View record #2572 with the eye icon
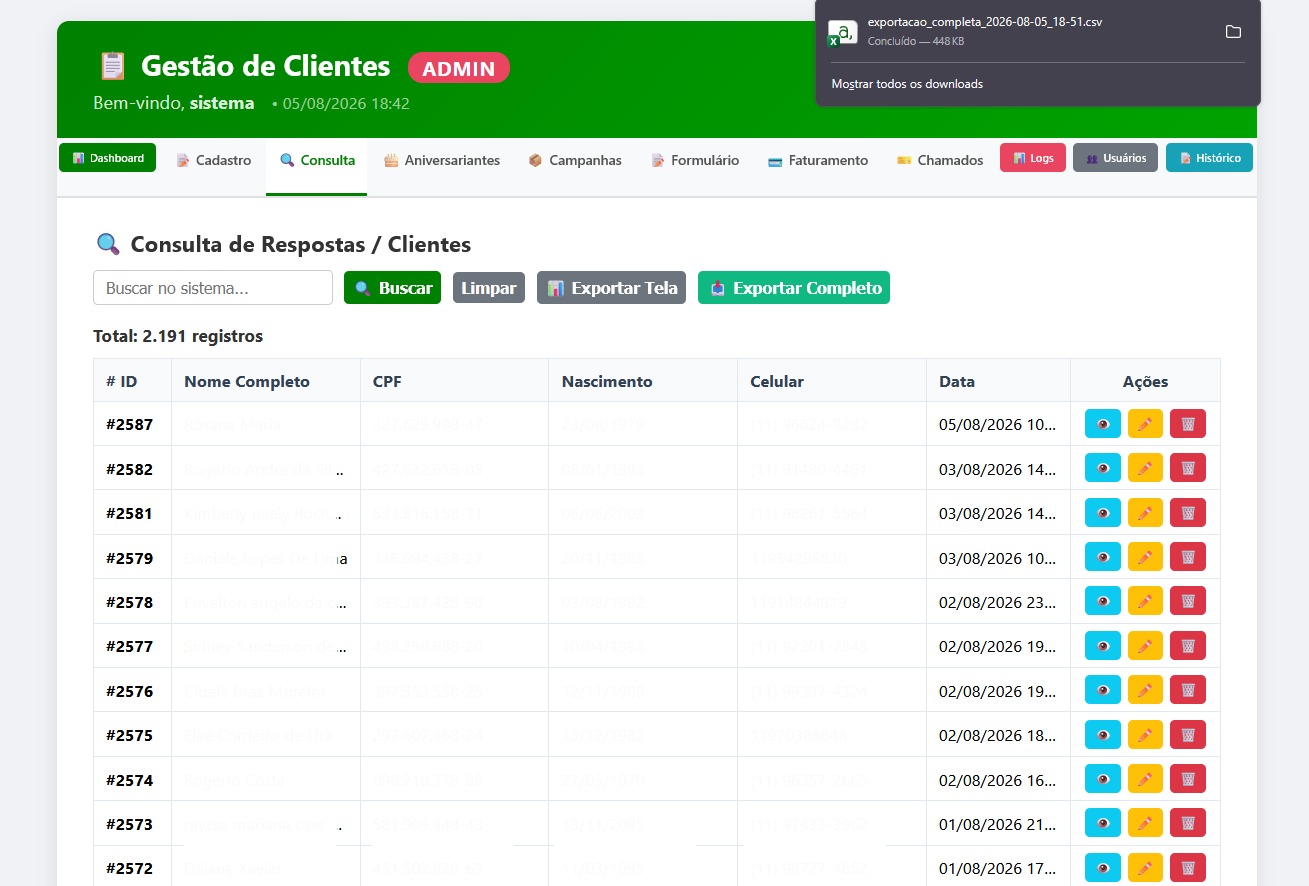Image resolution: width=1309 pixels, height=886 pixels. (x=1103, y=868)
